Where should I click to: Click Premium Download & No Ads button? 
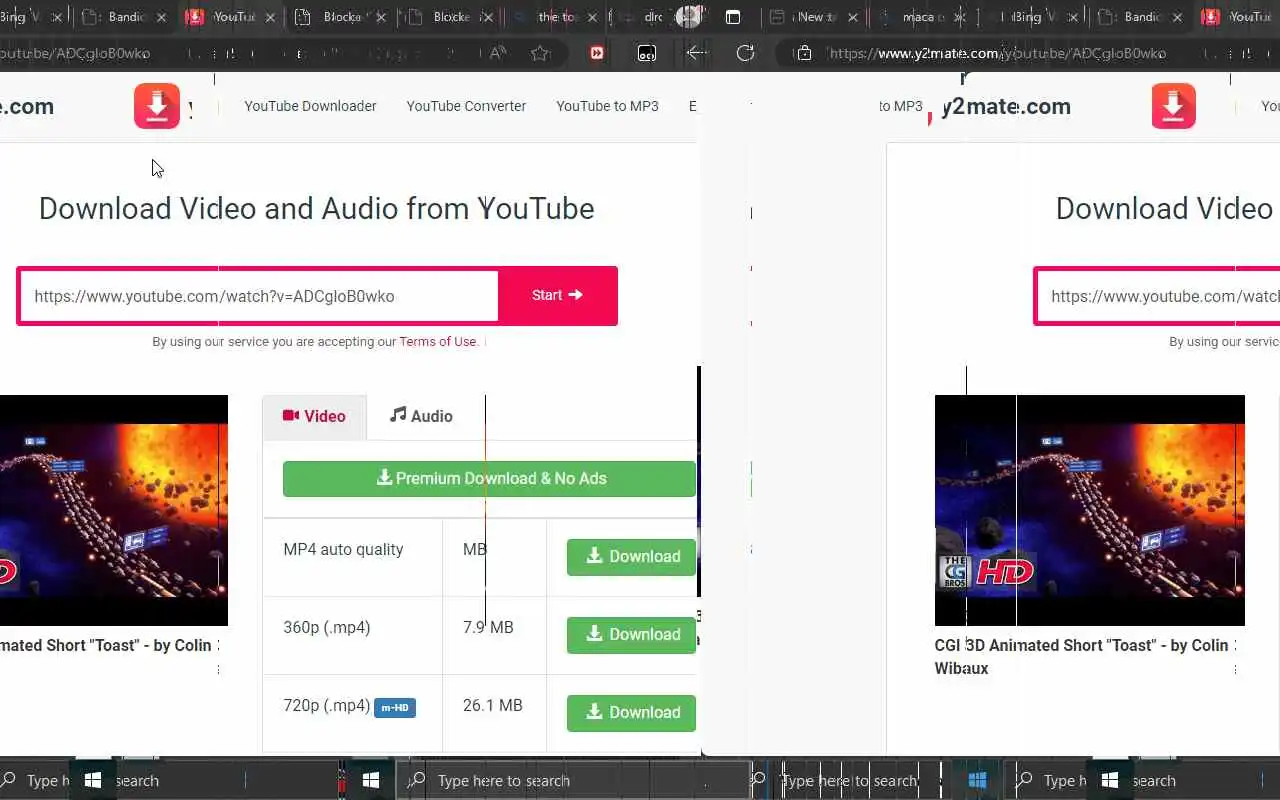click(x=489, y=479)
